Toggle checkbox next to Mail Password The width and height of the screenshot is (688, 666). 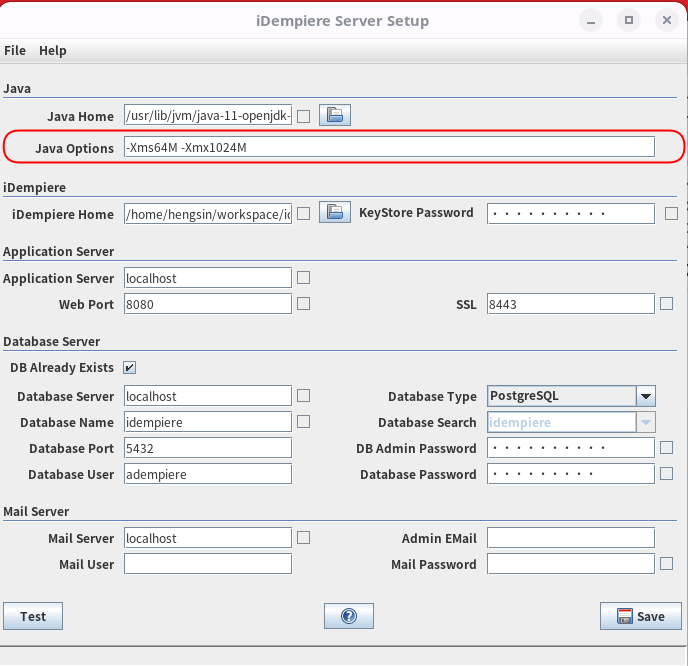point(666,563)
